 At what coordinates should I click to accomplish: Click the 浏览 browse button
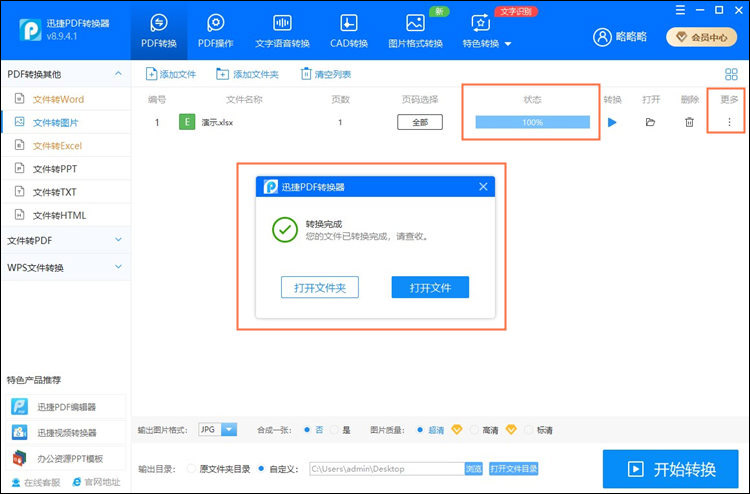point(474,469)
